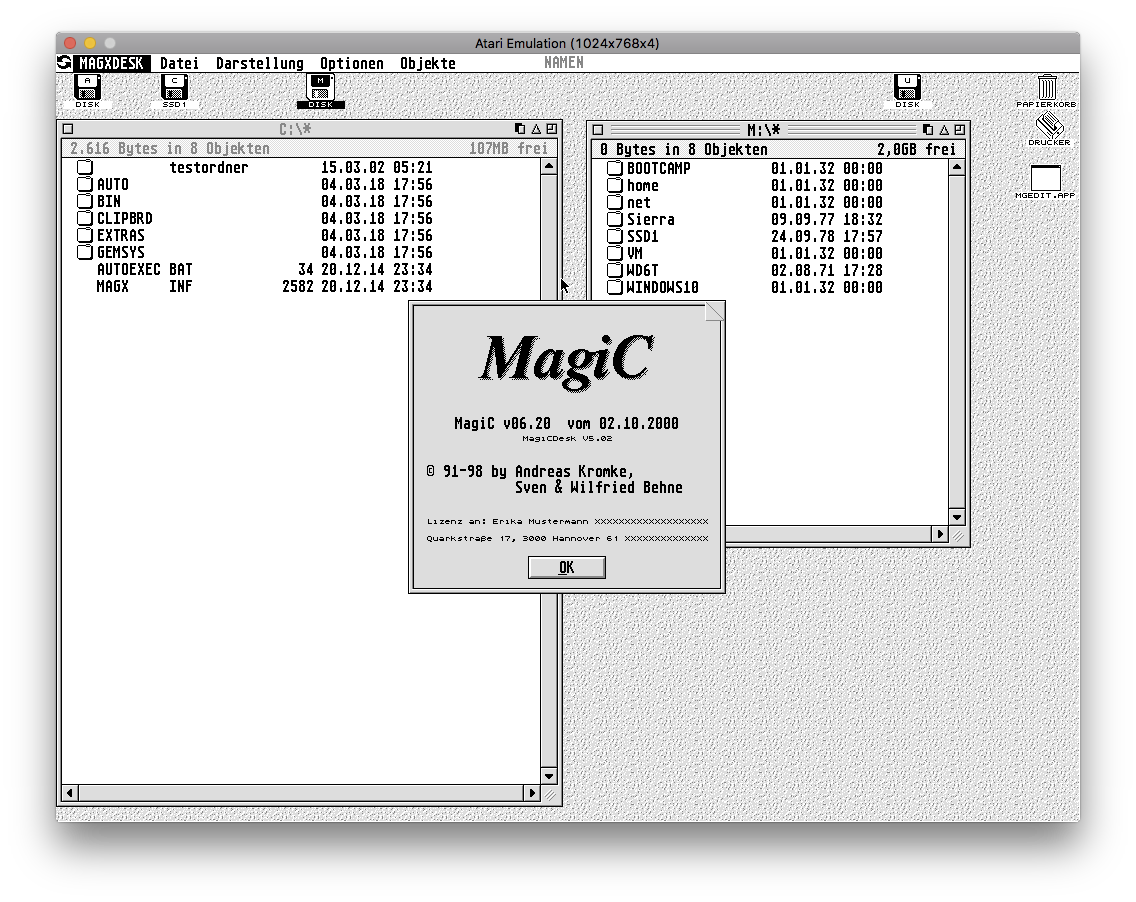Open the Darstellung menu

click(x=259, y=62)
